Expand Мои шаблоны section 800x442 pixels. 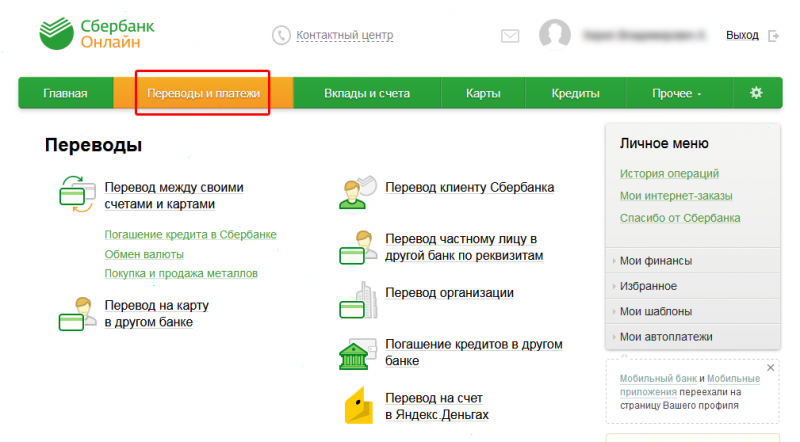[x=693, y=311]
